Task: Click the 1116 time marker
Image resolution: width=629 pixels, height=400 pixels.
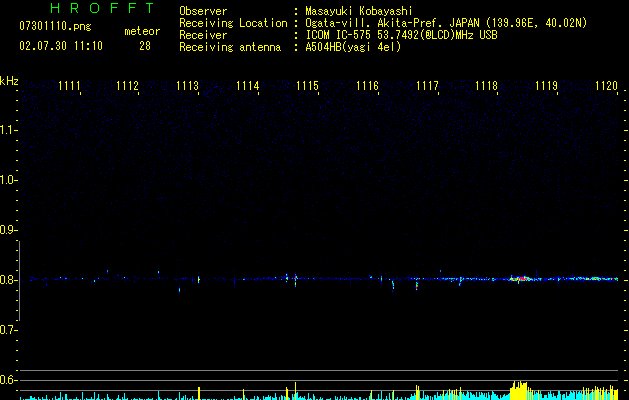Action: pyautogui.click(x=367, y=86)
